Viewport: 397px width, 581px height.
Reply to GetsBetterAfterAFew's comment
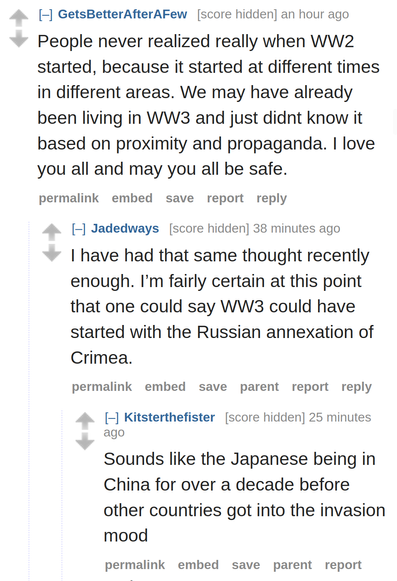[x=271, y=198]
